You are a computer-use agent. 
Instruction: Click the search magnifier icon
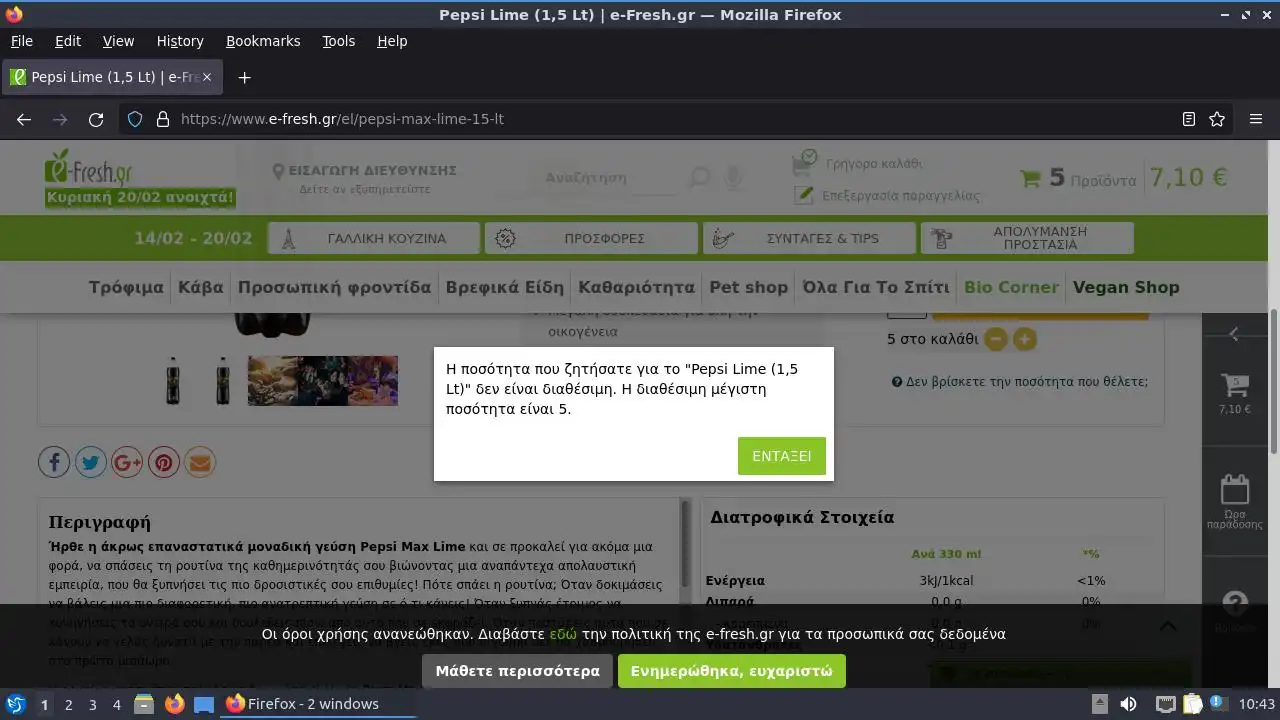tap(700, 178)
